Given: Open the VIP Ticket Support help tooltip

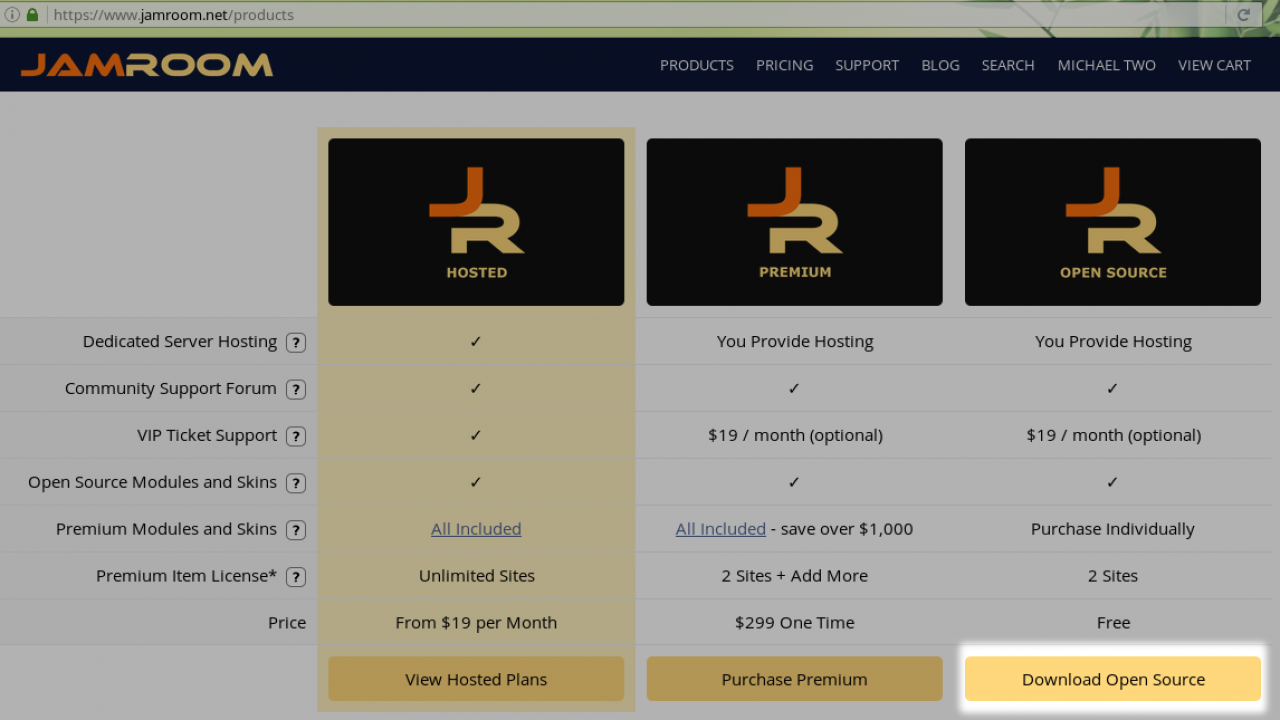Looking at the screenshot, I should pyautogui.click(x=296, y=436).
